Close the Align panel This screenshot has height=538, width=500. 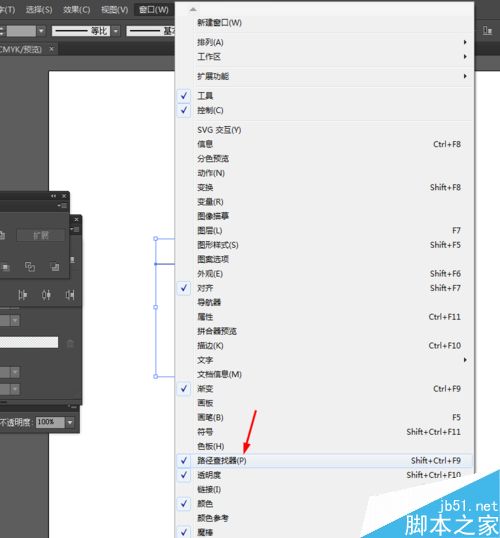pos(77,220)
